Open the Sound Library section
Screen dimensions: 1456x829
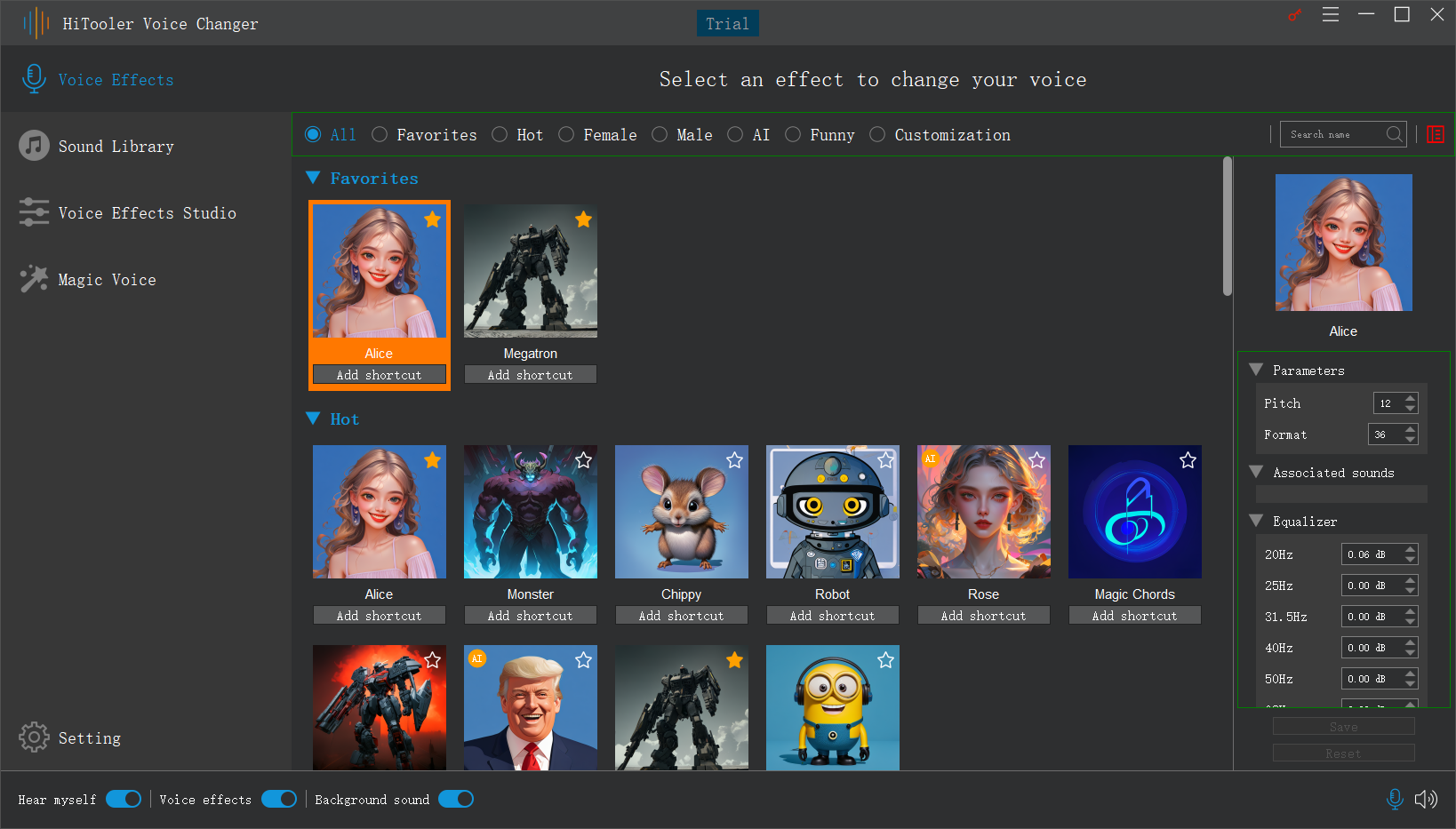116,147
